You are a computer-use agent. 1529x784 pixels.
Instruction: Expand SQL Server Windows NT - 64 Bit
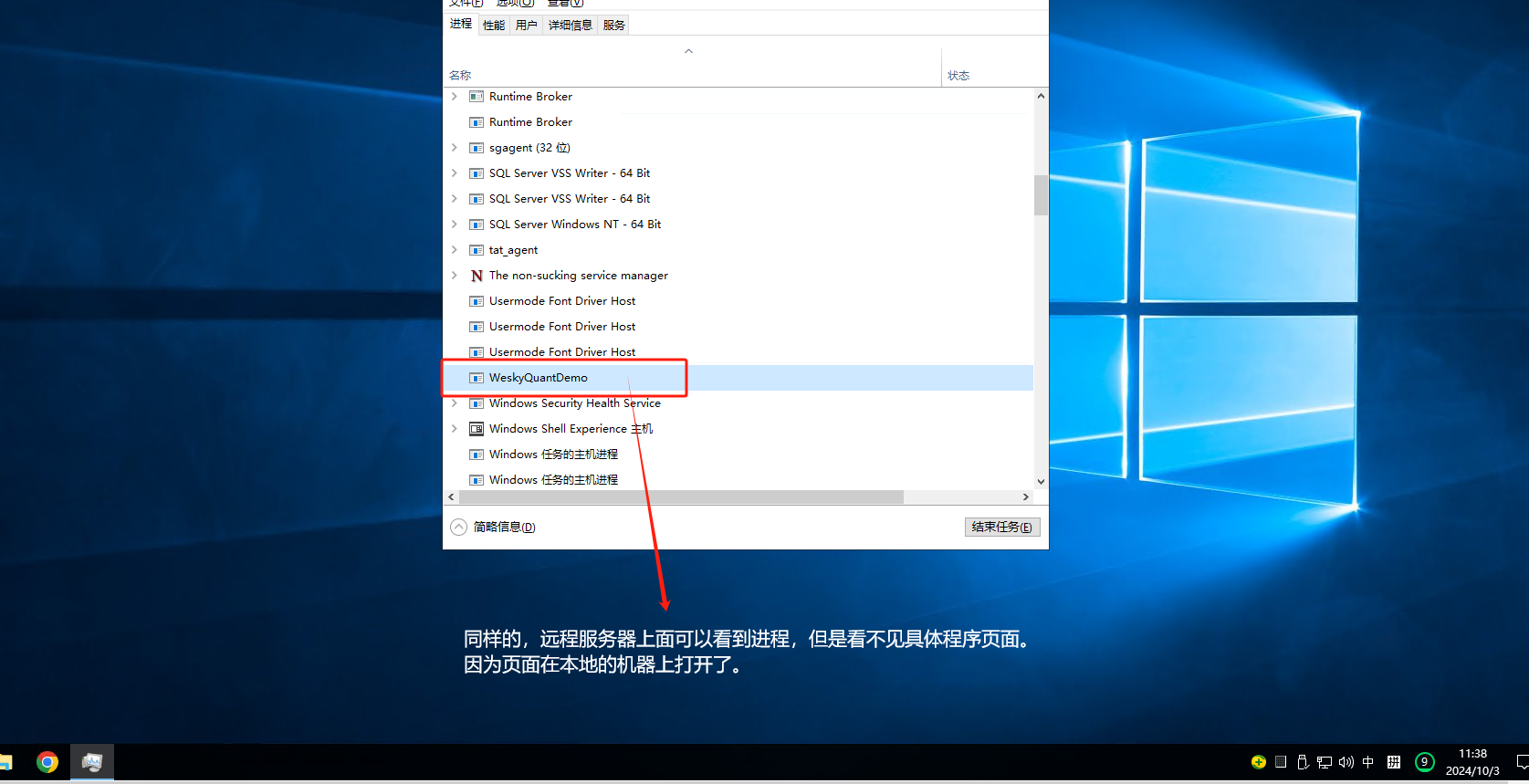(455, 224)
